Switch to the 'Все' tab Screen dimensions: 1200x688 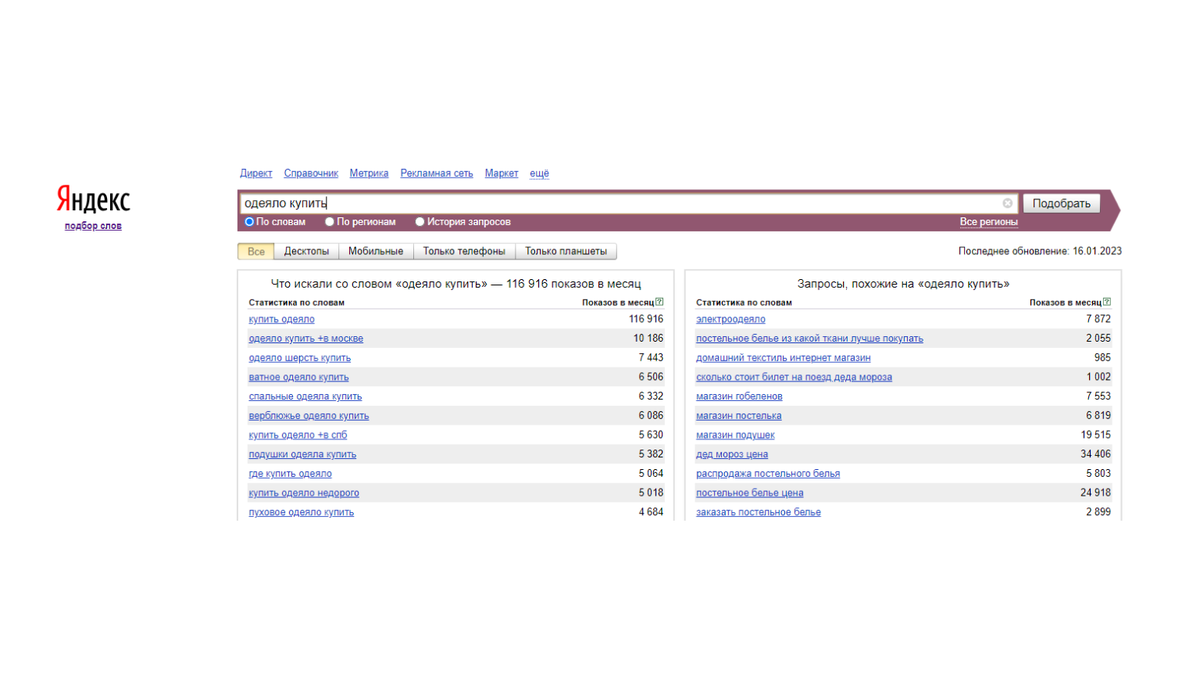pos(256,251)
